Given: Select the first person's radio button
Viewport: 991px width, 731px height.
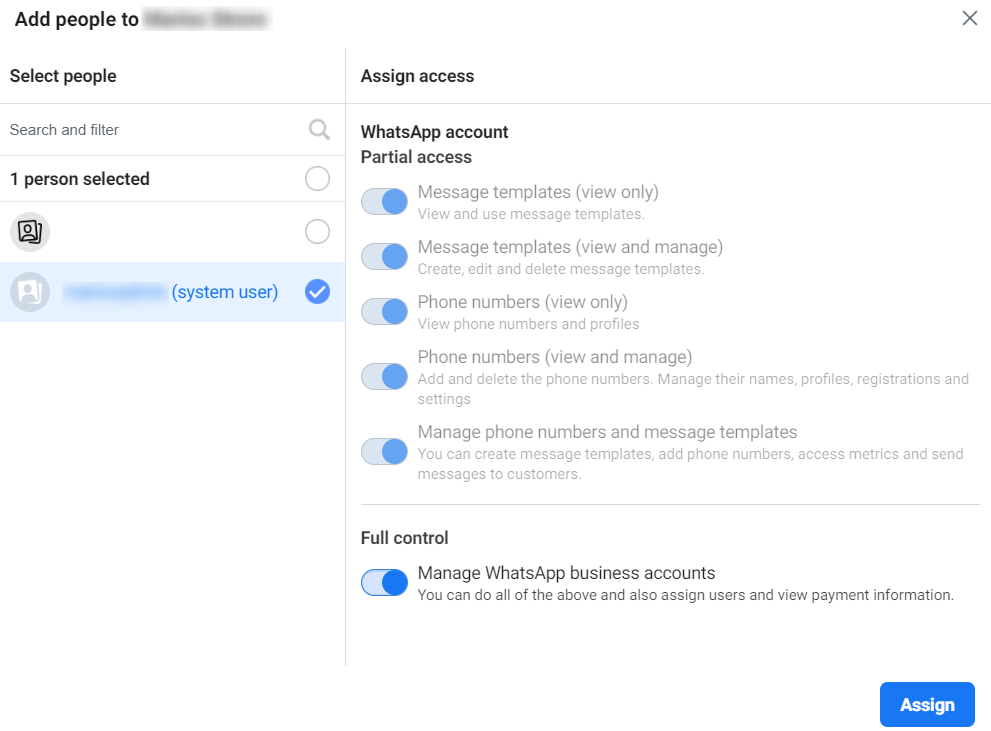Looking at the screenshot, I should click(317, 232).
